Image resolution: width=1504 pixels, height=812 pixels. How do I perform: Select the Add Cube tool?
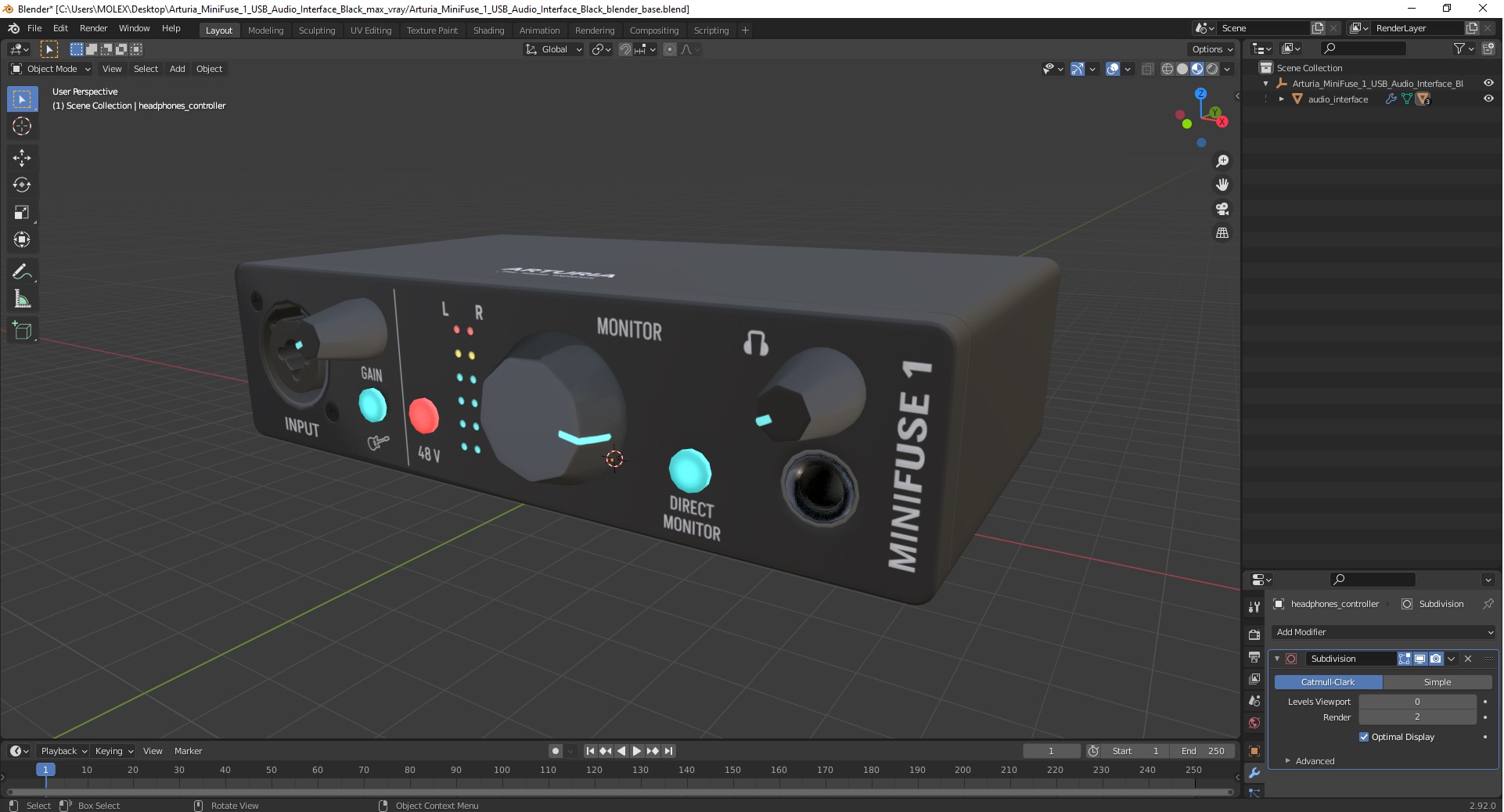pos(22,331)
